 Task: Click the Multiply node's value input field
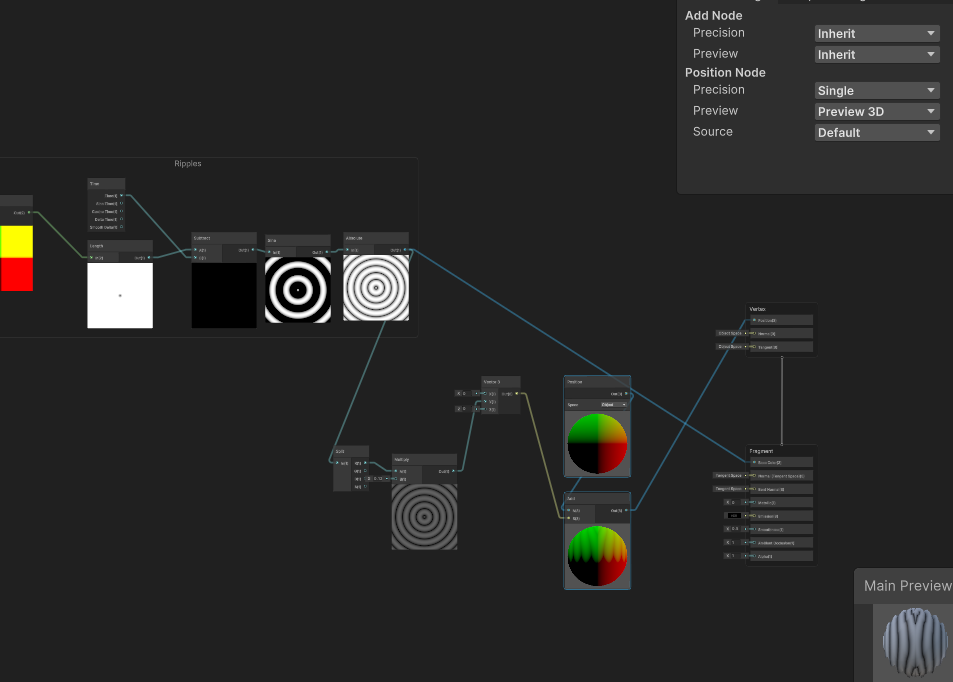(380, 478)
